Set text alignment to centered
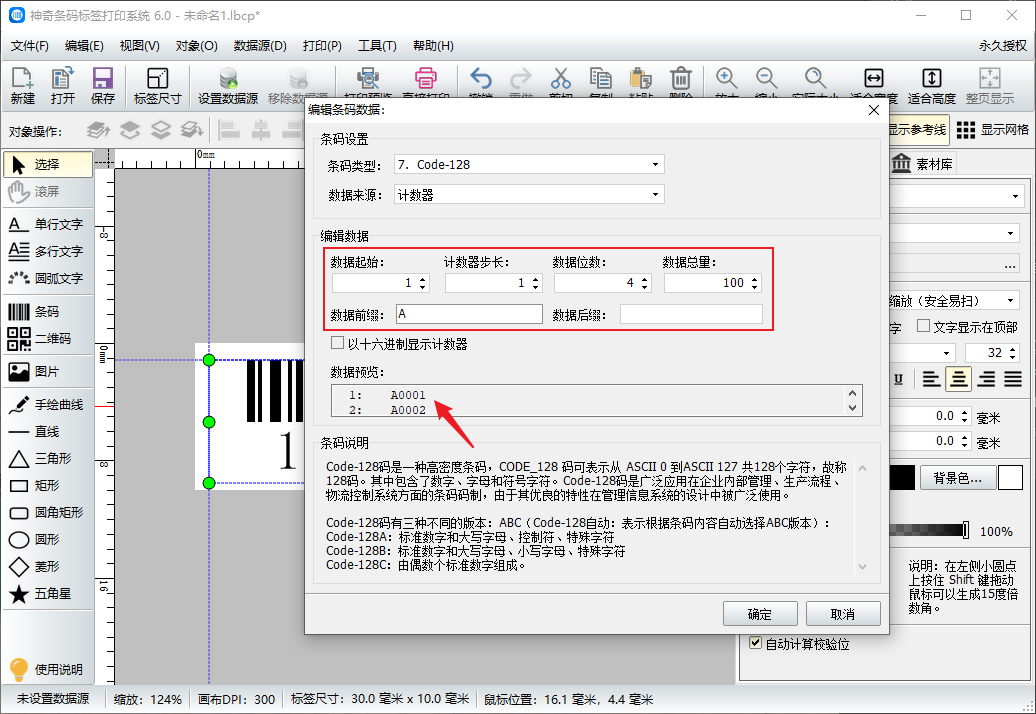 [959, 379]
